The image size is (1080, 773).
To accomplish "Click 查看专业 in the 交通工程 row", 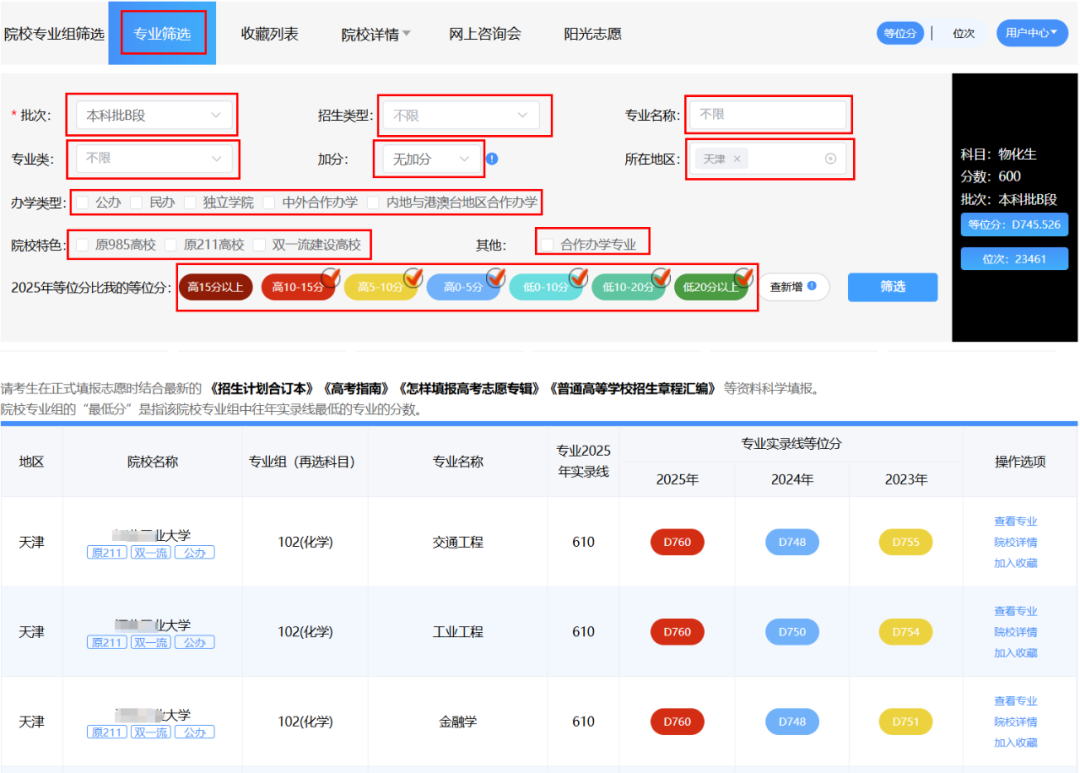I will pos(1015,522).
